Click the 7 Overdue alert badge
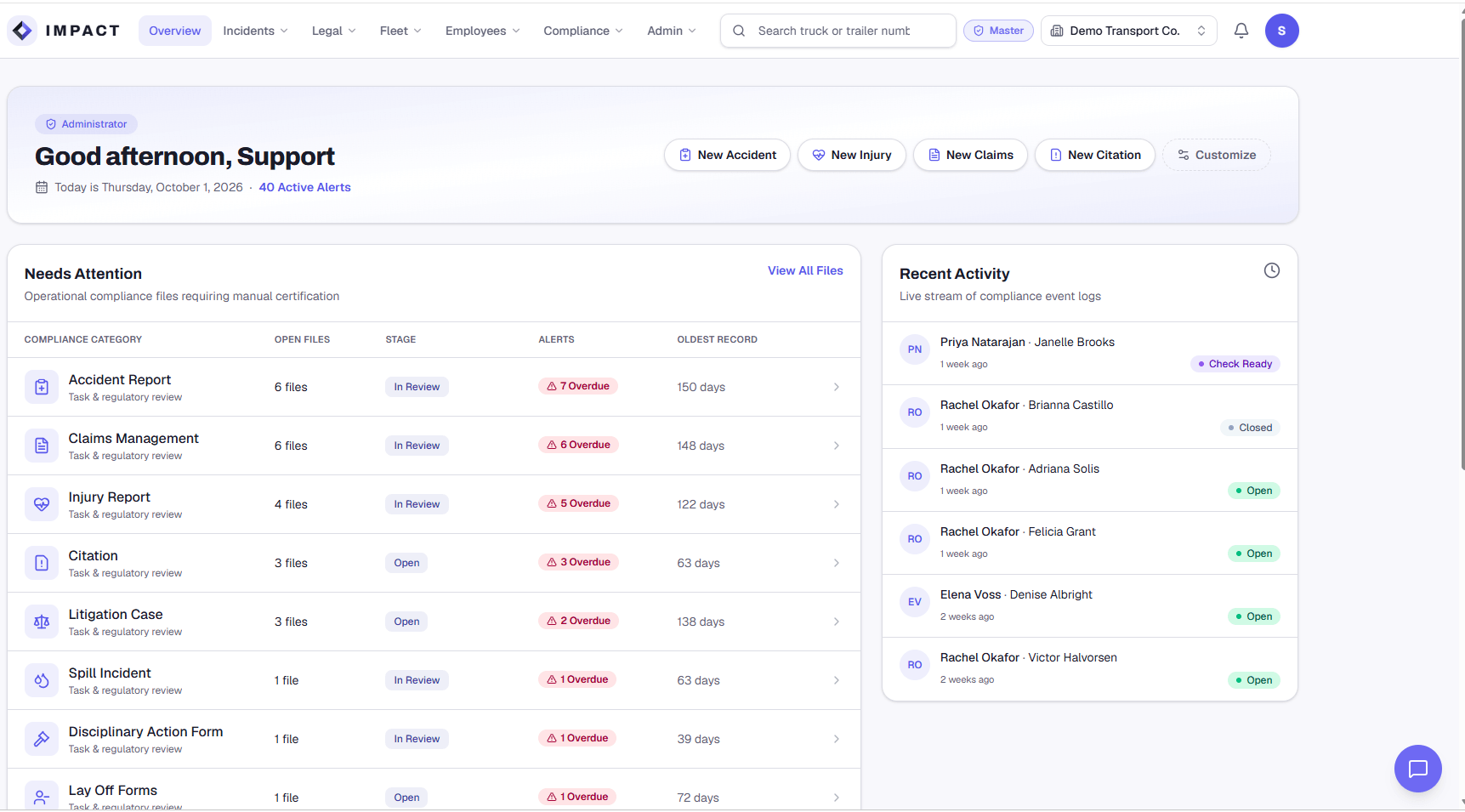The width and height of the screenshot is (1465, 812). pos(578,386)
